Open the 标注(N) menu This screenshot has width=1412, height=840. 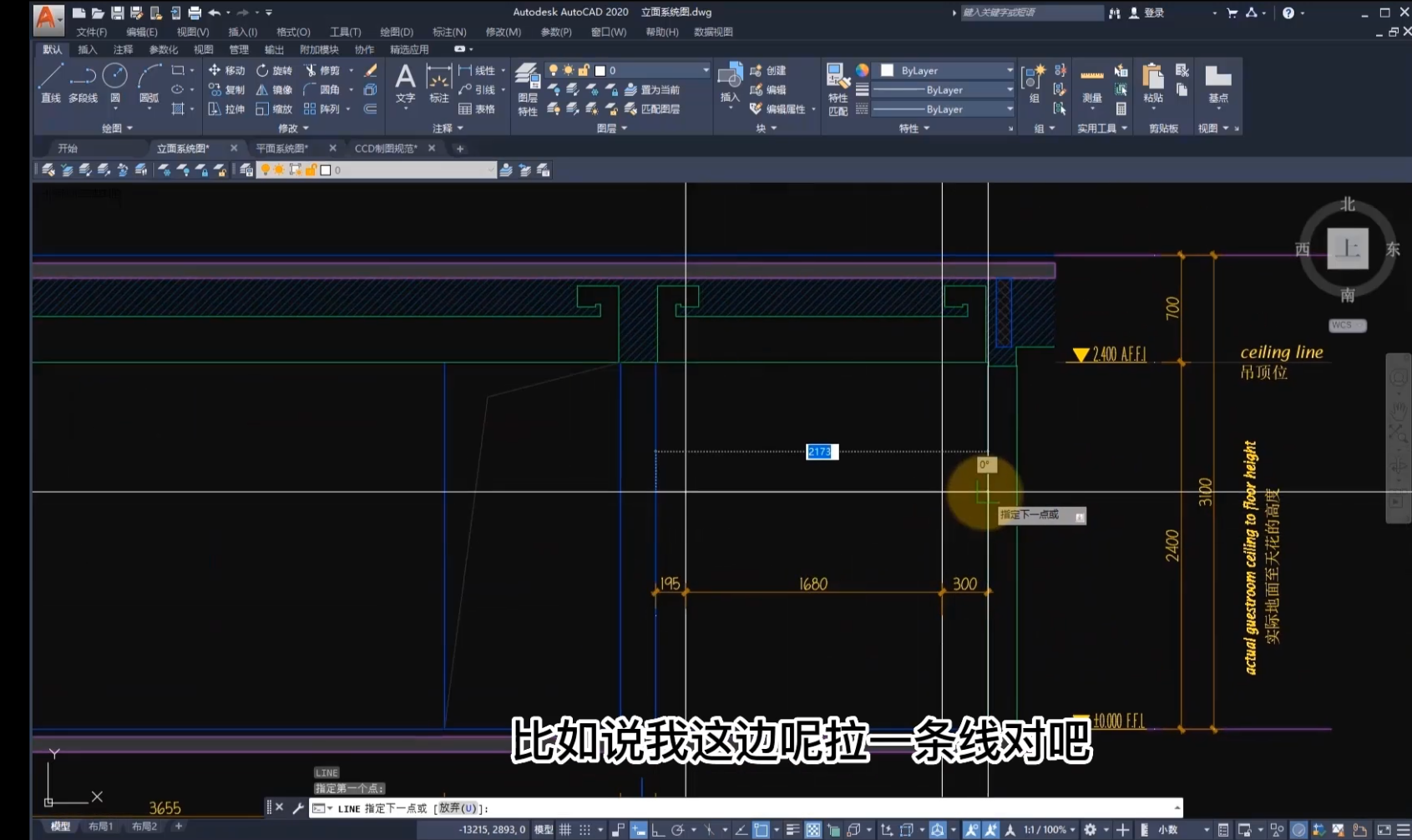[x=449, y=32]
